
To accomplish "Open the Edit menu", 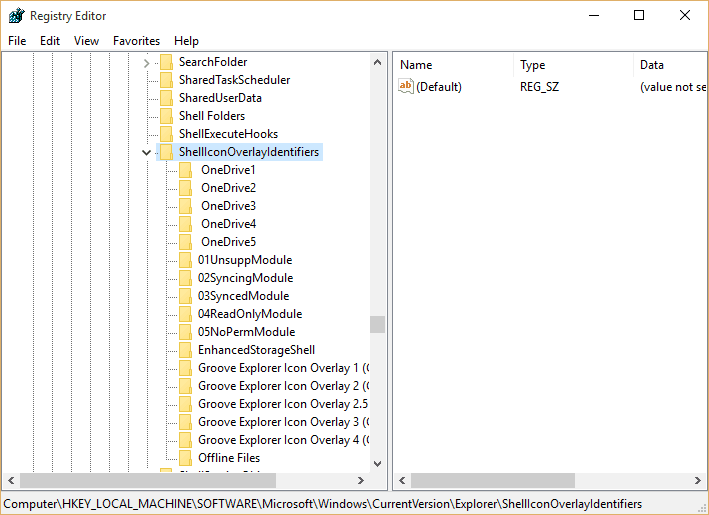I will click(x=50, y=41).
